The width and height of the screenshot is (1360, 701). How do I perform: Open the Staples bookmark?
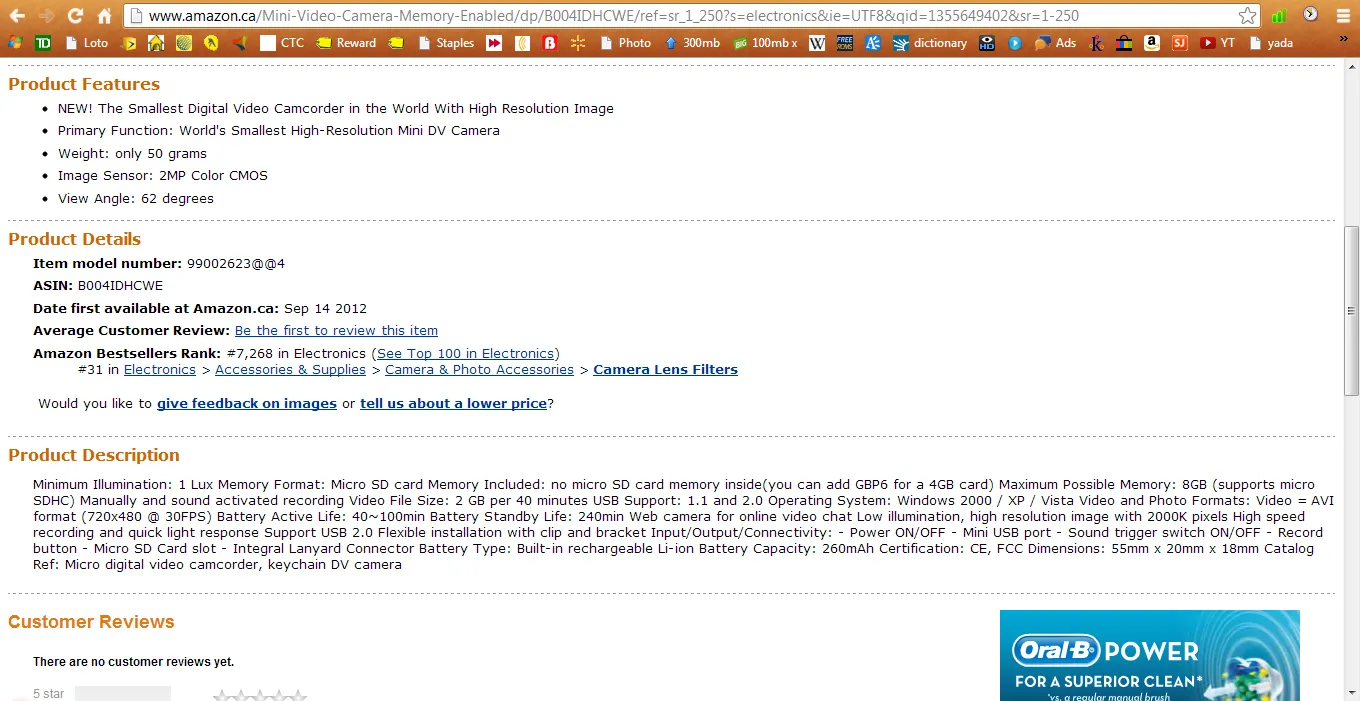click(x=446, y=43)
